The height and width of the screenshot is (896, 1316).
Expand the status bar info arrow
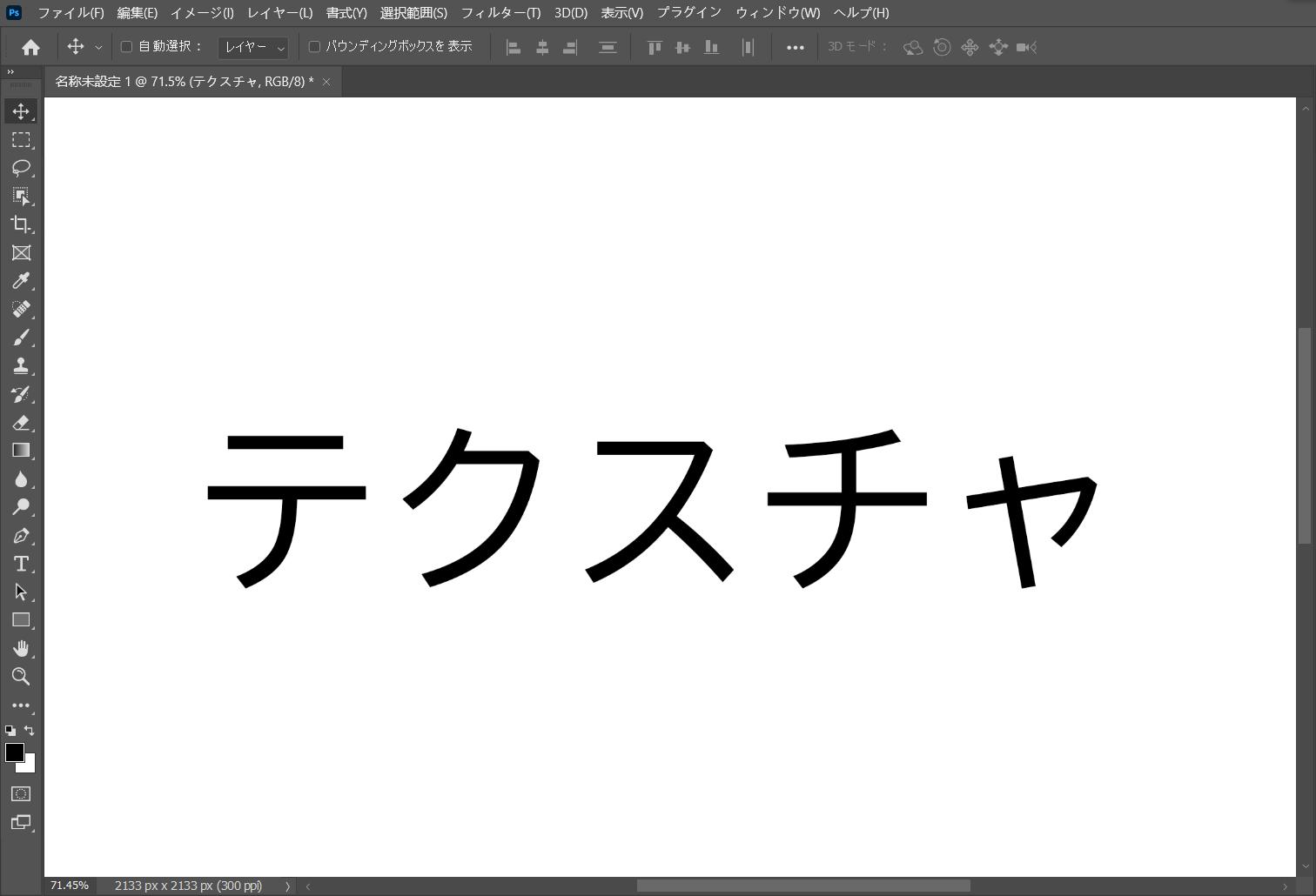pos(287,886)
